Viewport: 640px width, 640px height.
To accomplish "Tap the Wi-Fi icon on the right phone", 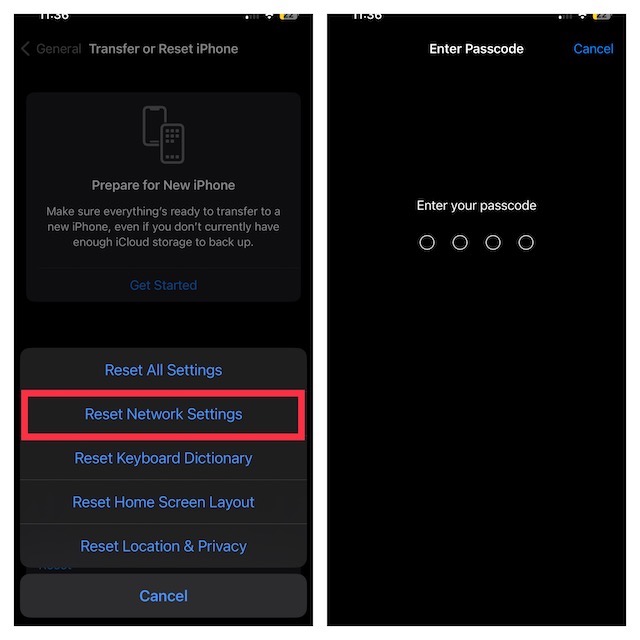I will click(x=582, y=16).
